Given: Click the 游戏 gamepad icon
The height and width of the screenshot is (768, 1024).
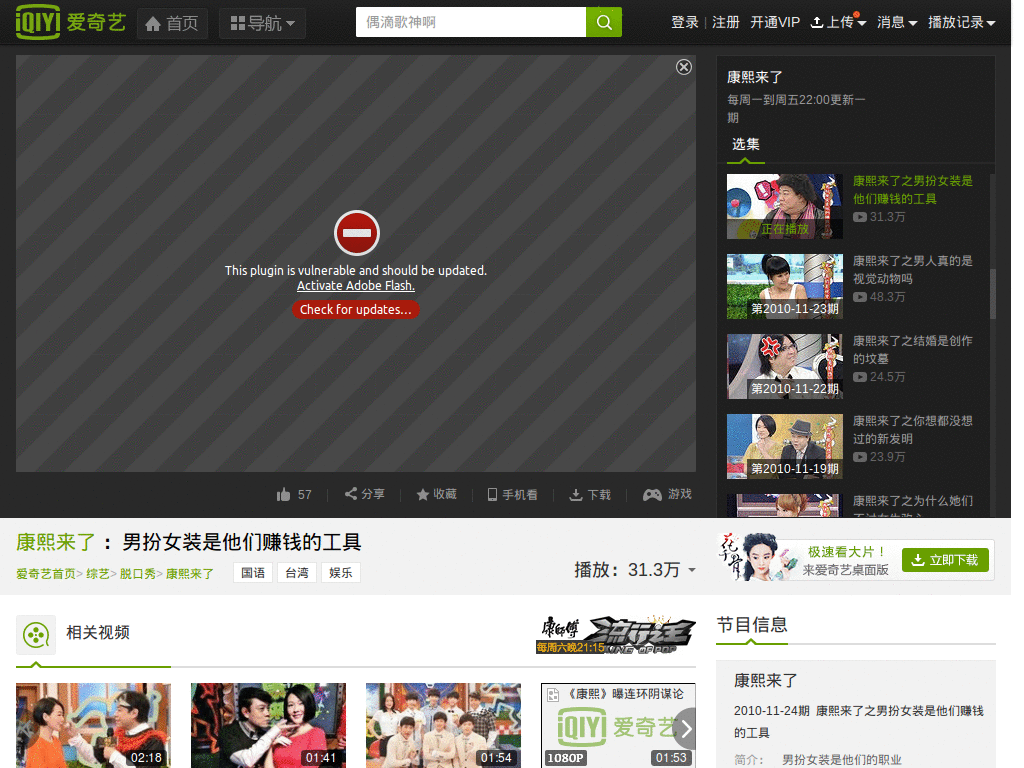Looking at the screenshot, I should pos(652,494).
